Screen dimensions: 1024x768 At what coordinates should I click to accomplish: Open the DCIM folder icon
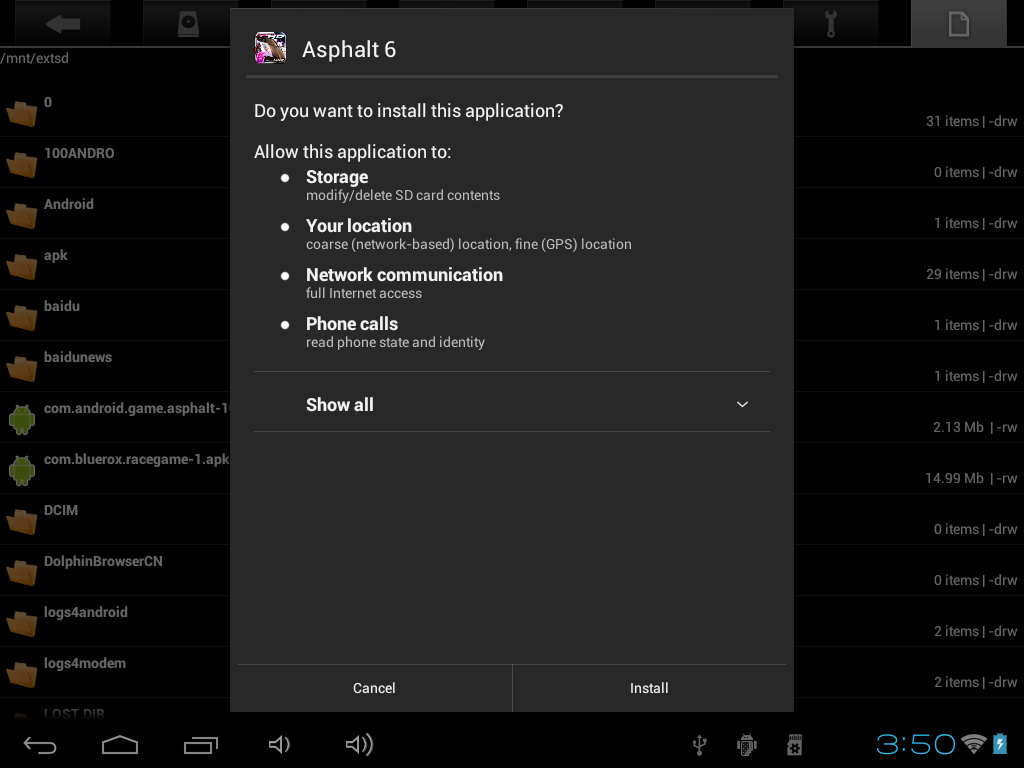coord(22,521)
